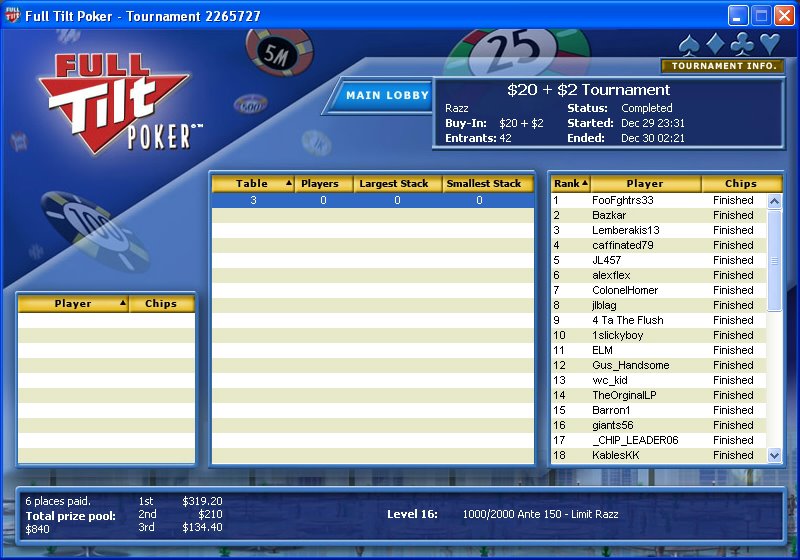Select player TheOrginalLP row

[659, 395]
